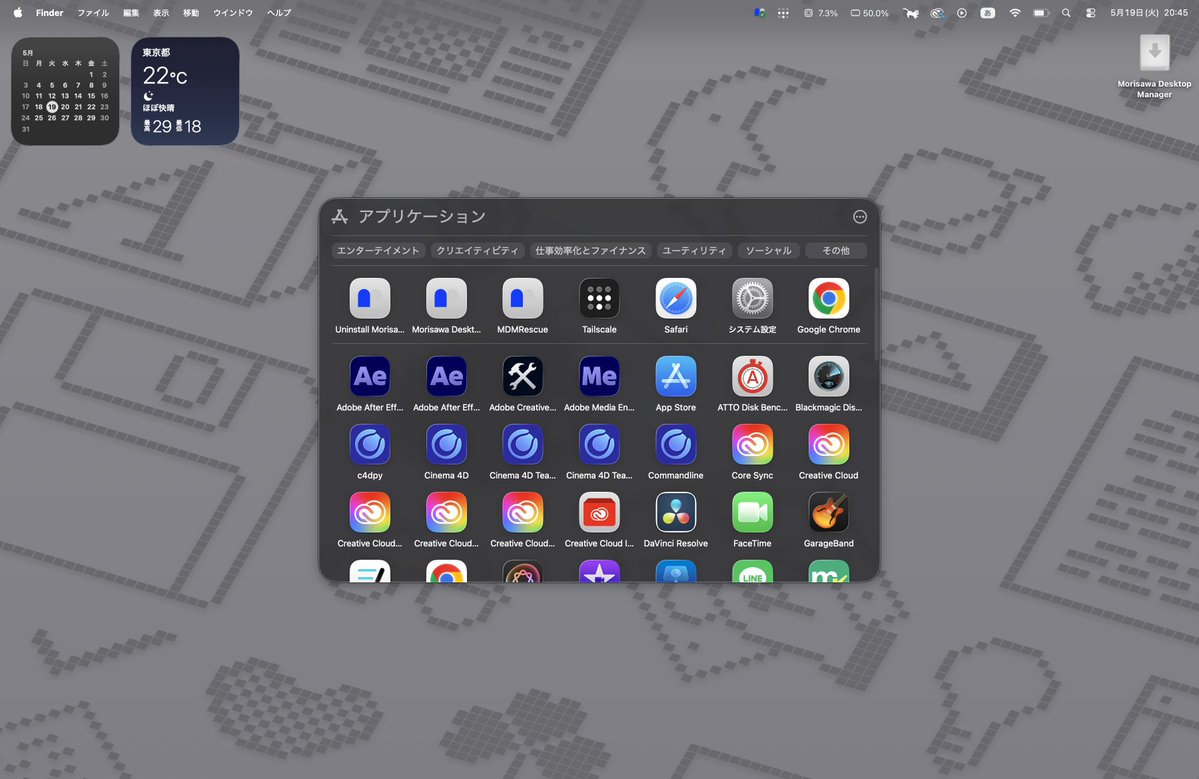Viewport: 1199px width, 779px height.
Task: Open the ヘルプ menu
Action: coord(279,13)
